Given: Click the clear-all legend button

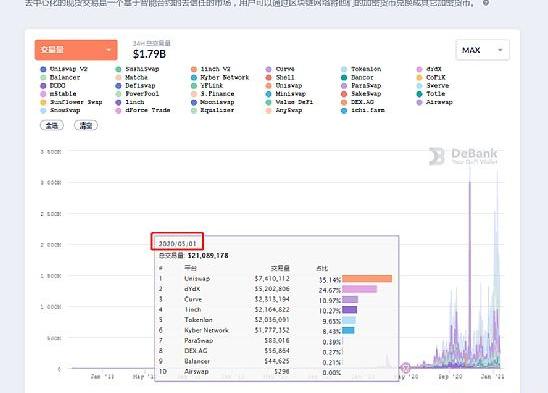Looking at the screenshot, I should pyautogui.click(x=86, y=125).
